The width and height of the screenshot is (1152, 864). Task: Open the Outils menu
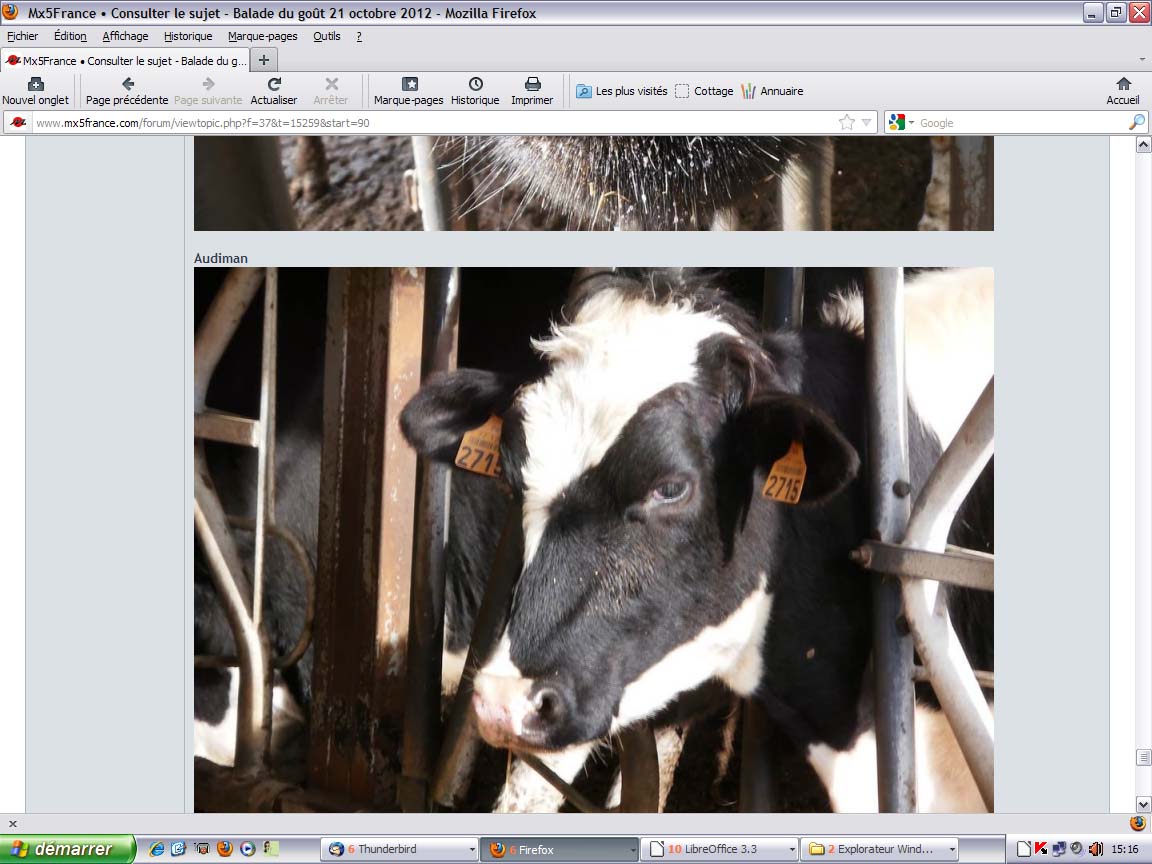pos(327,36)
